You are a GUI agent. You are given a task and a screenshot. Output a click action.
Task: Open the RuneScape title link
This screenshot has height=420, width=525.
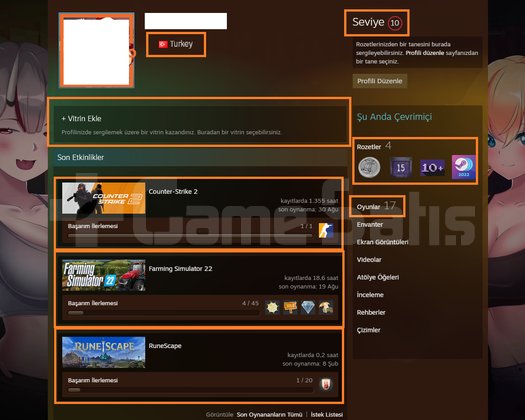(x=165, y=346)
